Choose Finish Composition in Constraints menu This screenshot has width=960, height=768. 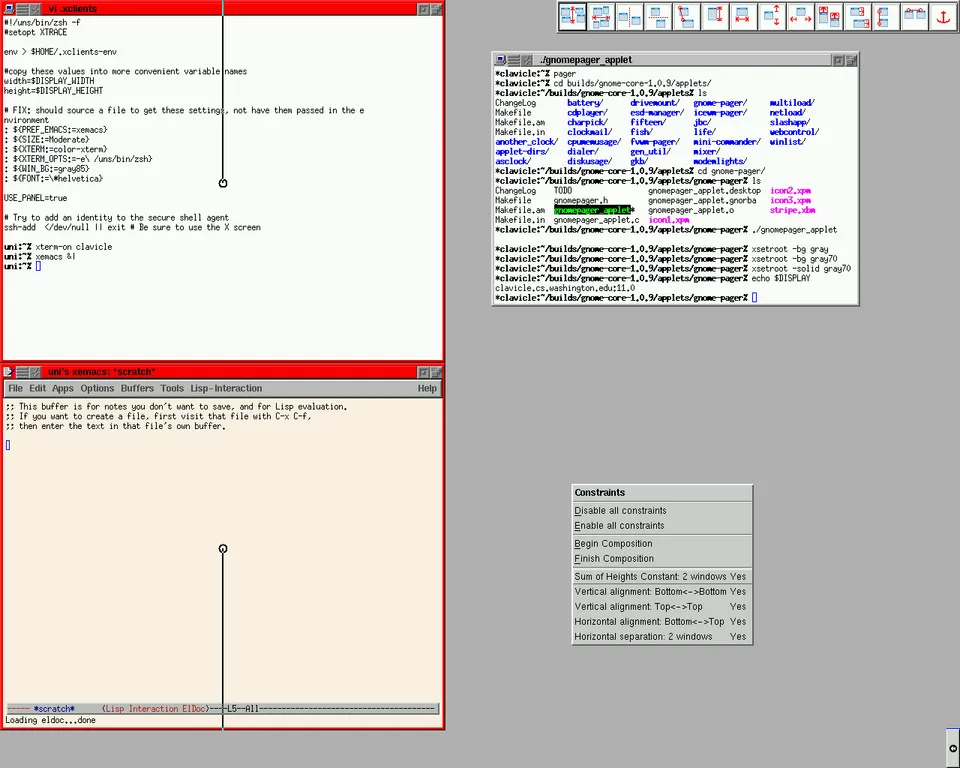(x=662, y=559)
